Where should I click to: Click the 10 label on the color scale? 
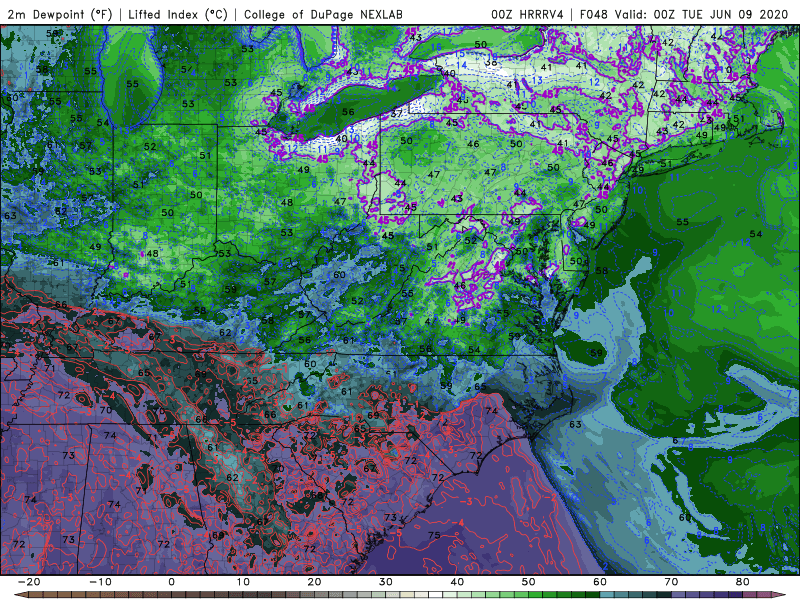click(x=243, y=582)
